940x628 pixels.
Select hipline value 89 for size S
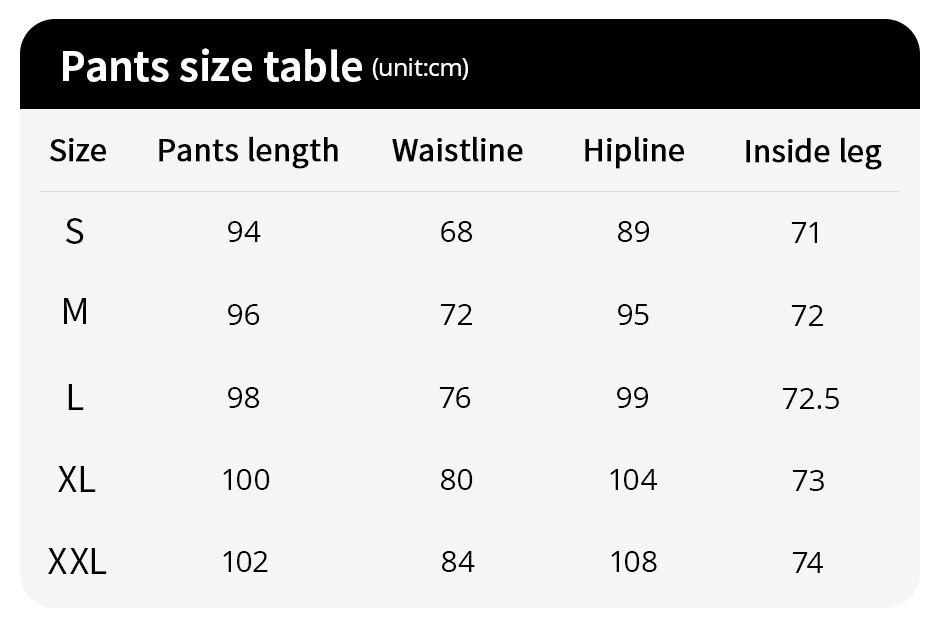coord(633,233)
